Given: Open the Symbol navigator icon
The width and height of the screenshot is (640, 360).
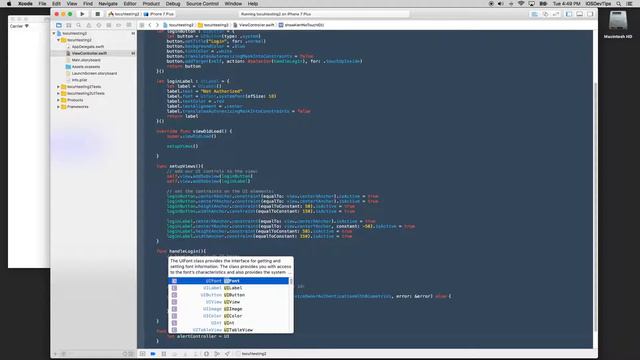Looking at the screenshot, I should pyautogui.click(x=69, y=25).
